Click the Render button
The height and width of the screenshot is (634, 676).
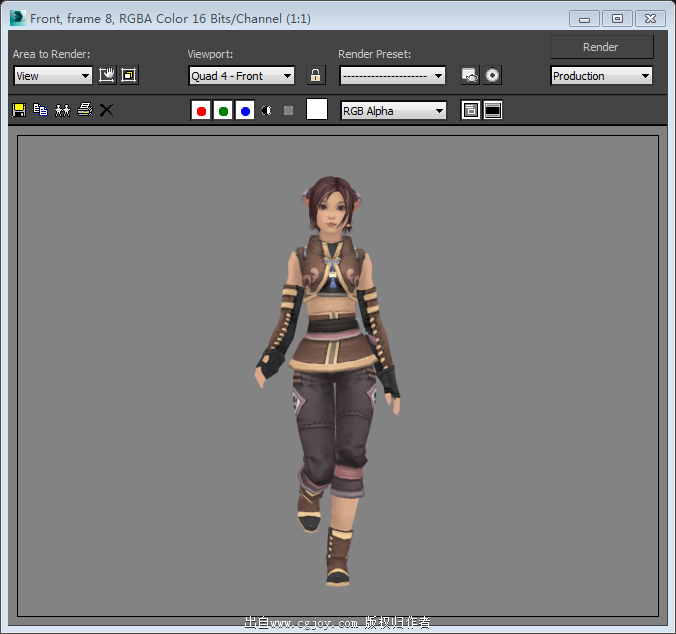click(x=601, y=47)
